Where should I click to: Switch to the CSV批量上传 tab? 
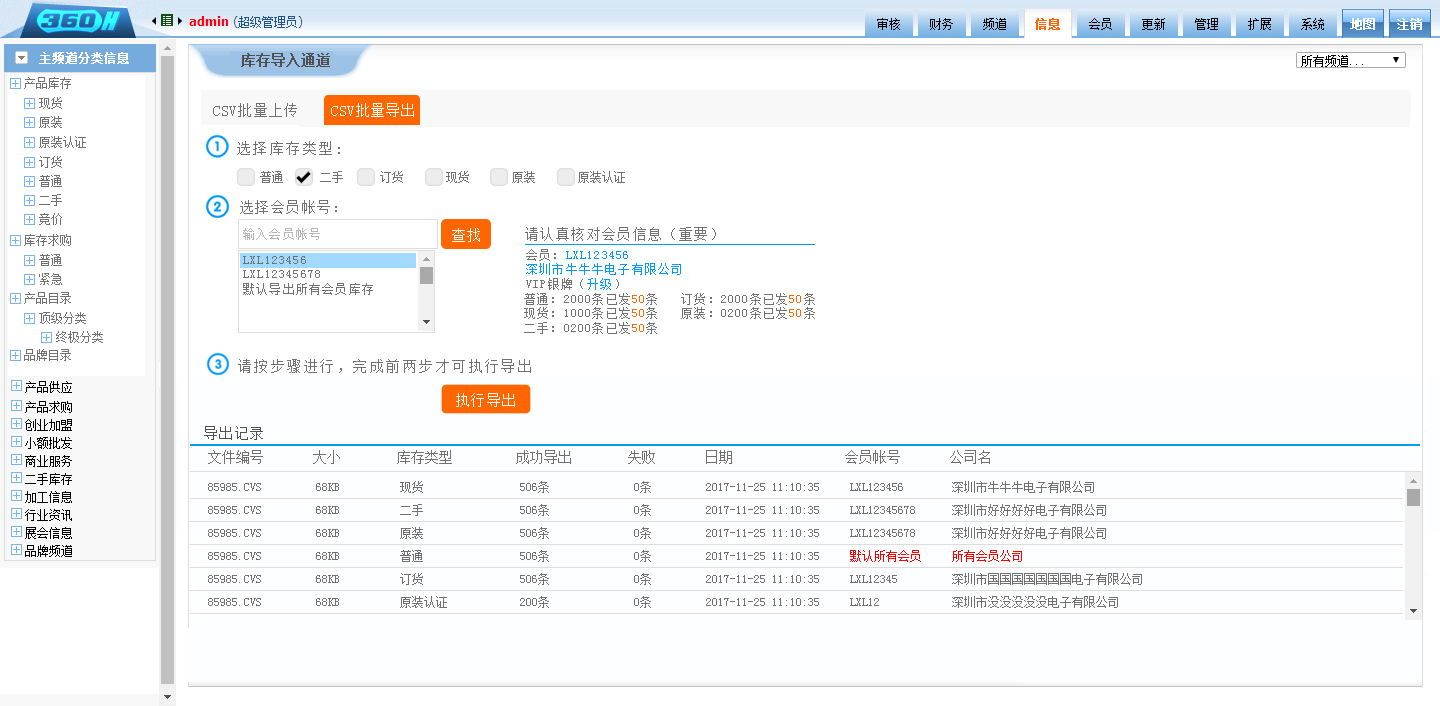[254, 110]
